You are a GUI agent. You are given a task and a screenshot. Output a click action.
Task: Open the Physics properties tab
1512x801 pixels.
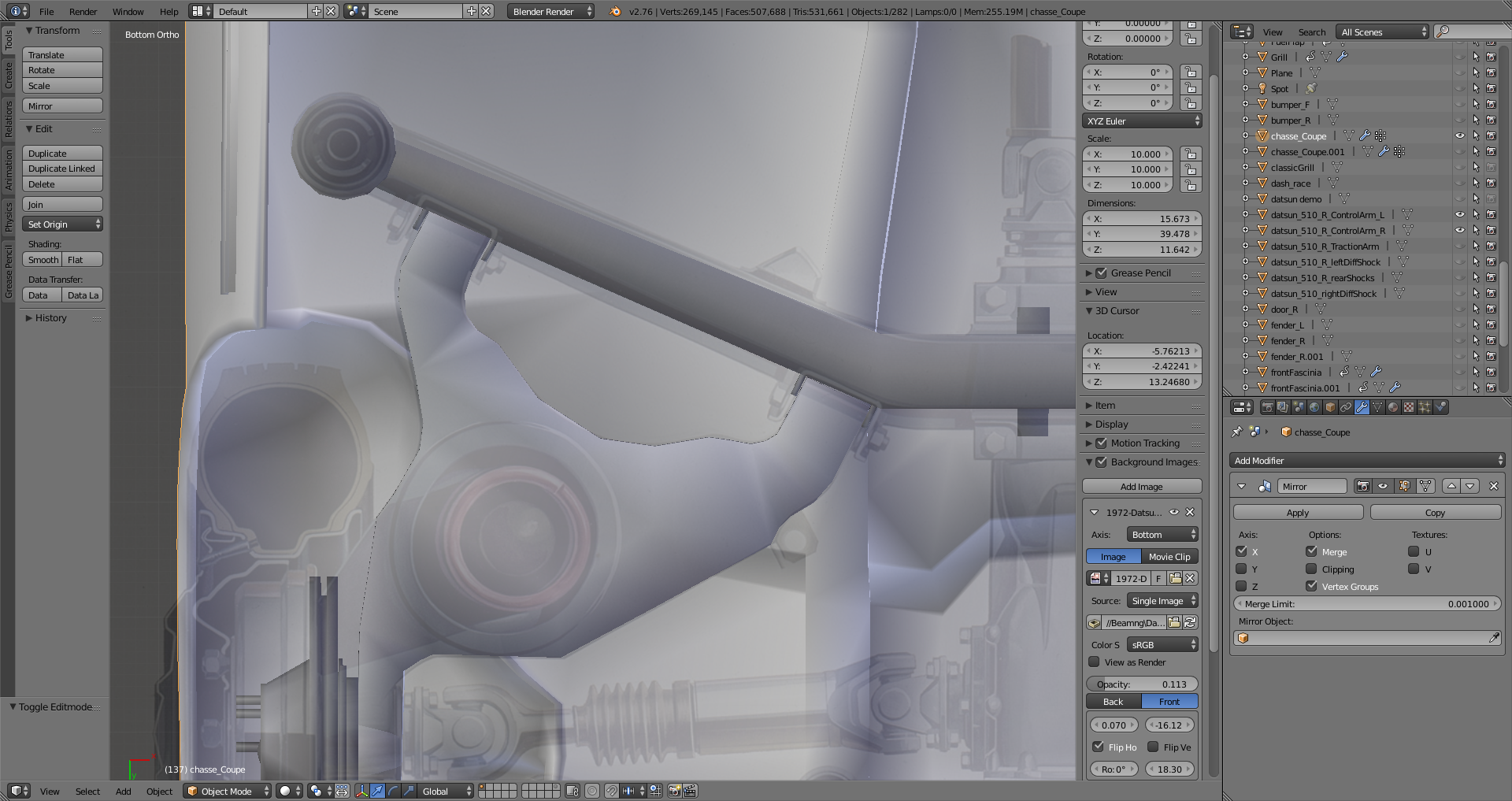(x=1441, y=407)
